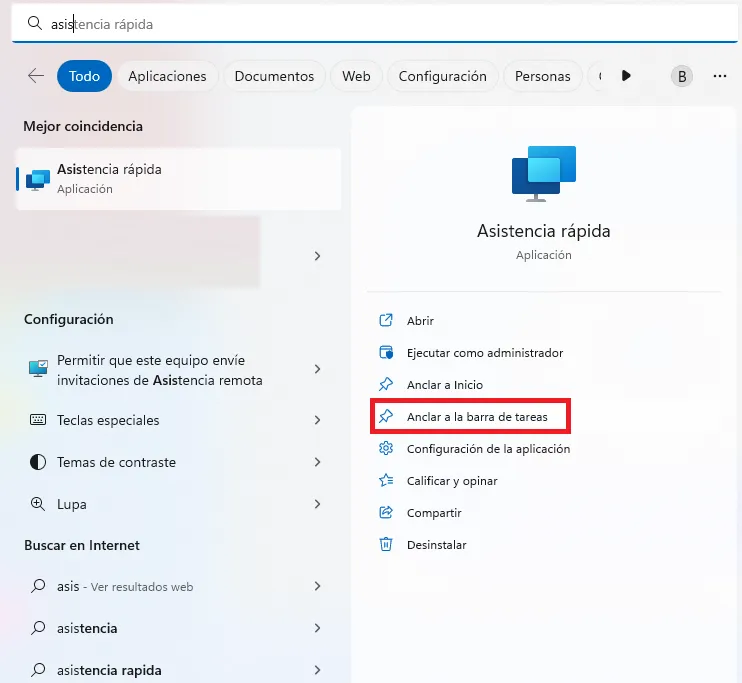The image size is (742, 683).
Task: Click the Asistencia rápida app icon in results
Action: click(38, 179)
